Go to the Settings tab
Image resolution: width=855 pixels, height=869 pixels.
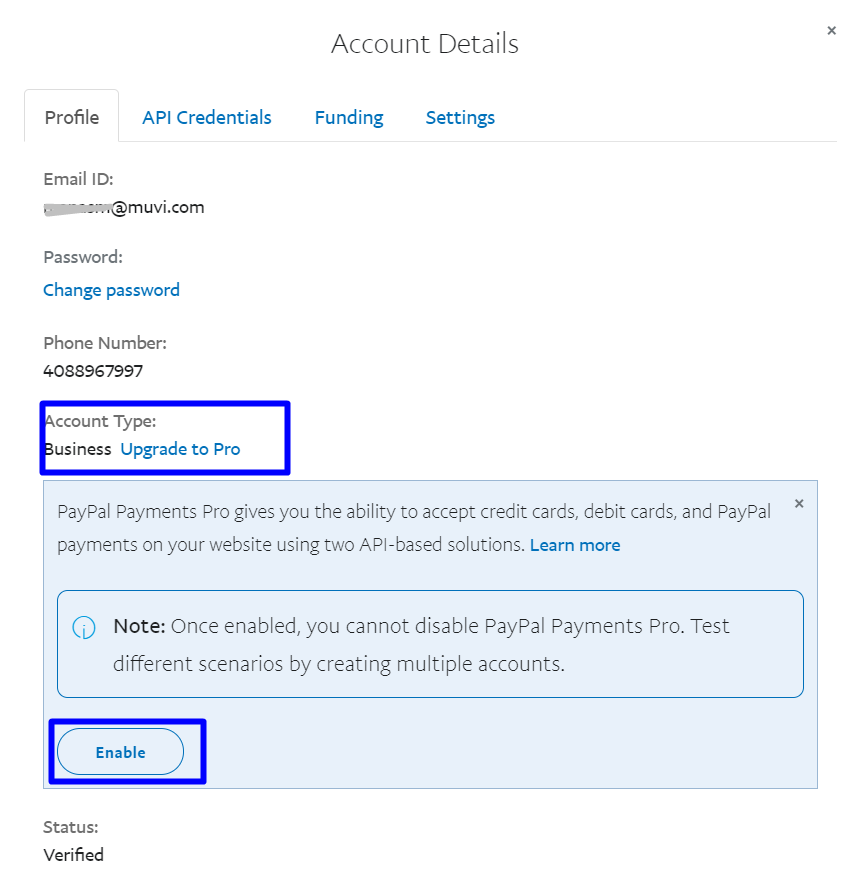460,117
